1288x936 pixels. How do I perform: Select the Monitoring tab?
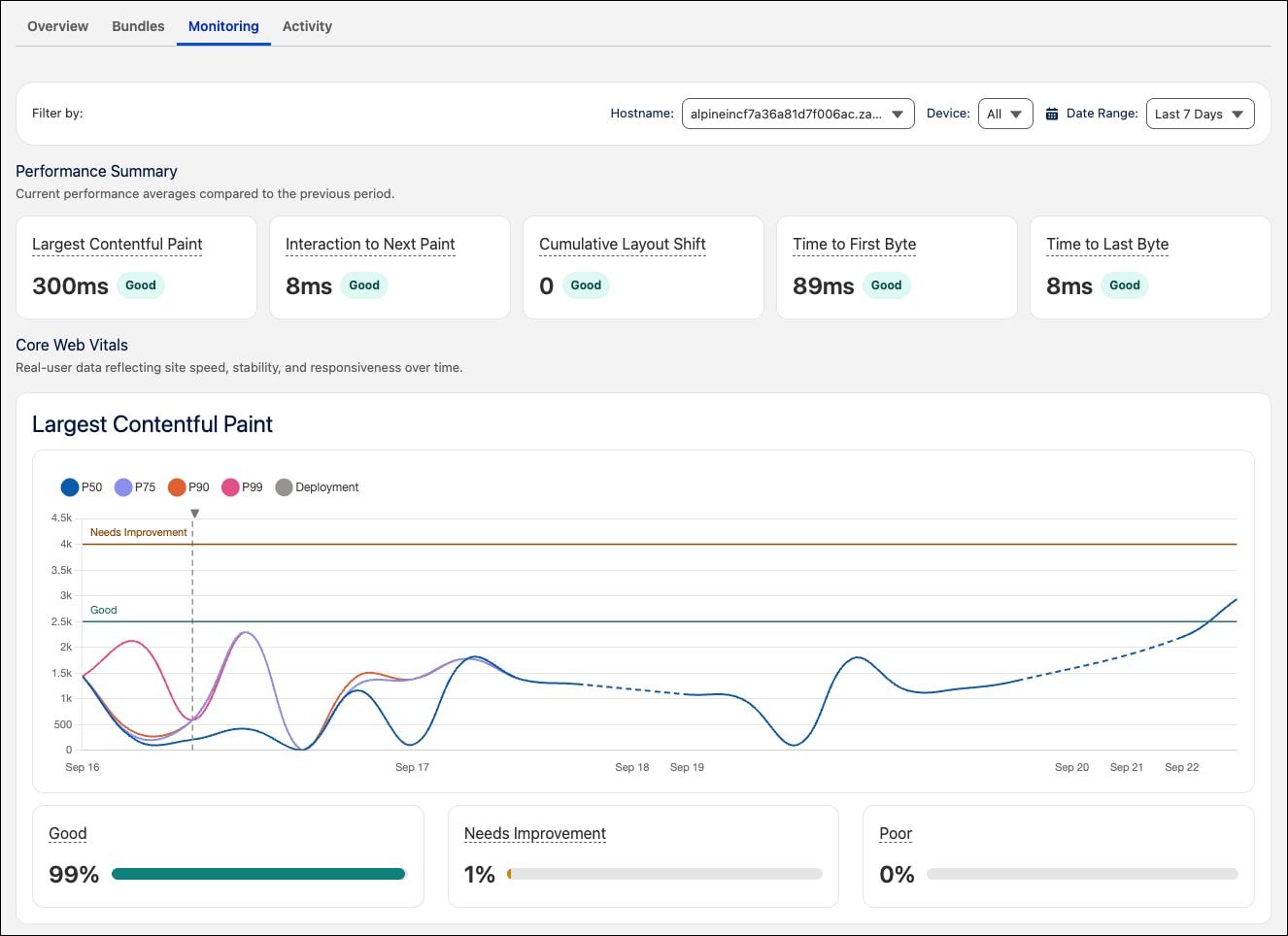[x=223, y=26]
